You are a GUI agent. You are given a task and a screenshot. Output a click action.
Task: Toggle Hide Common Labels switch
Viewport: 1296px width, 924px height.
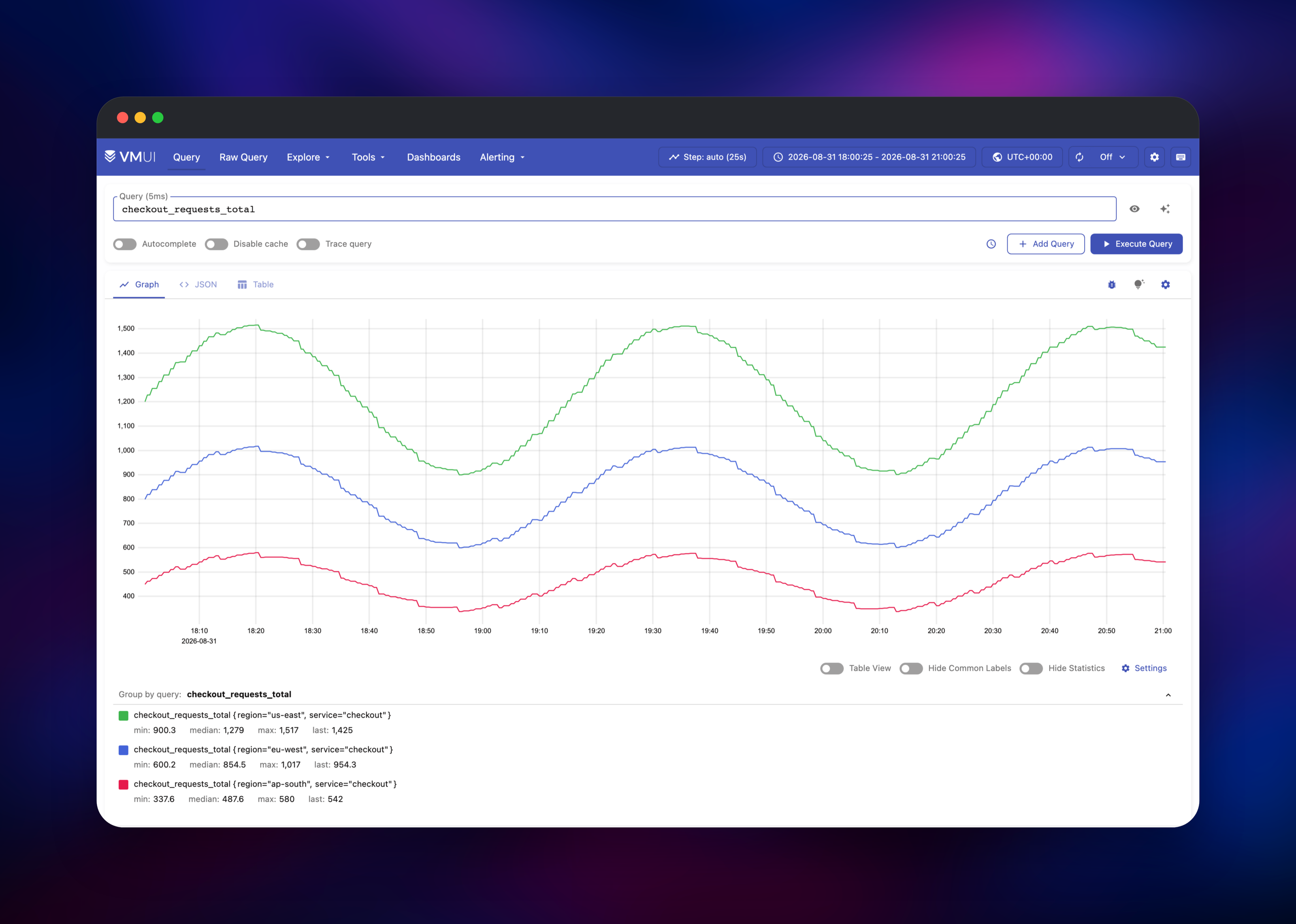(910, 669)
